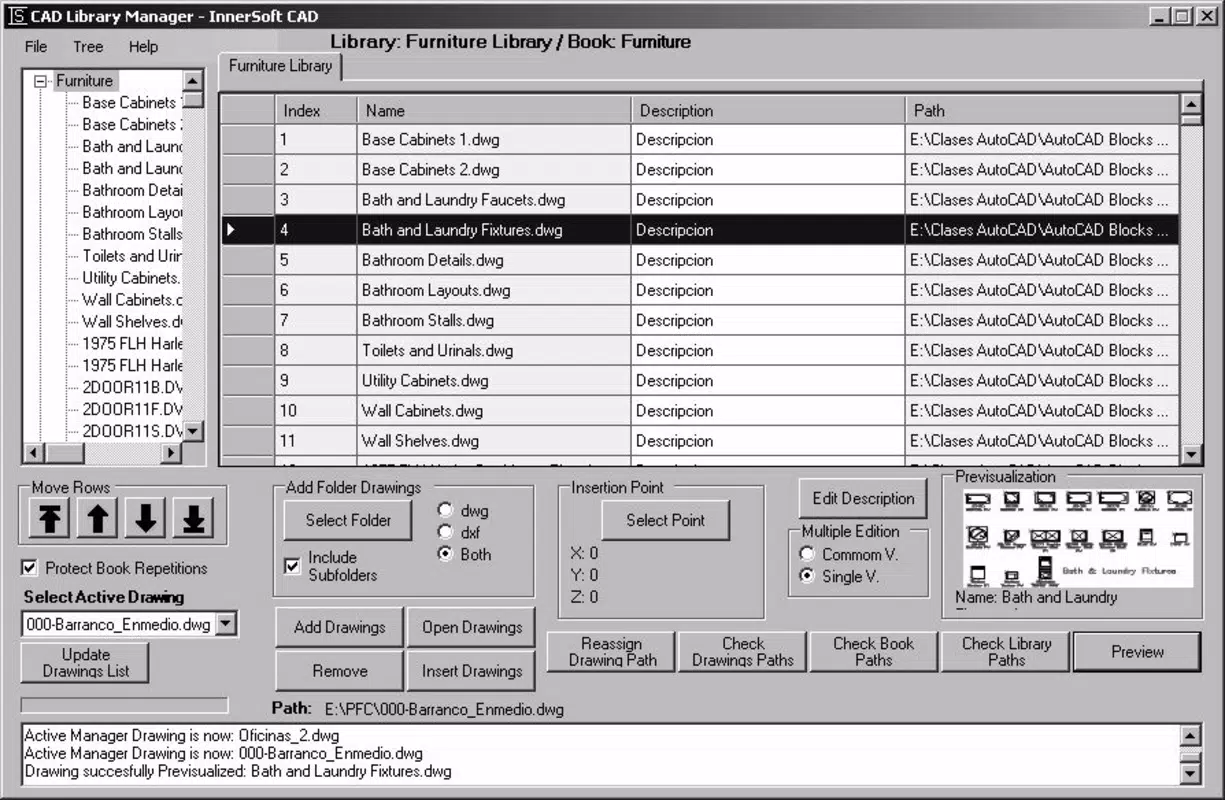Image resolution: width=1225 pixels, height=800 pixels.
Task: Select Wall Cabinets tree item
Action: tap(132, 300)
